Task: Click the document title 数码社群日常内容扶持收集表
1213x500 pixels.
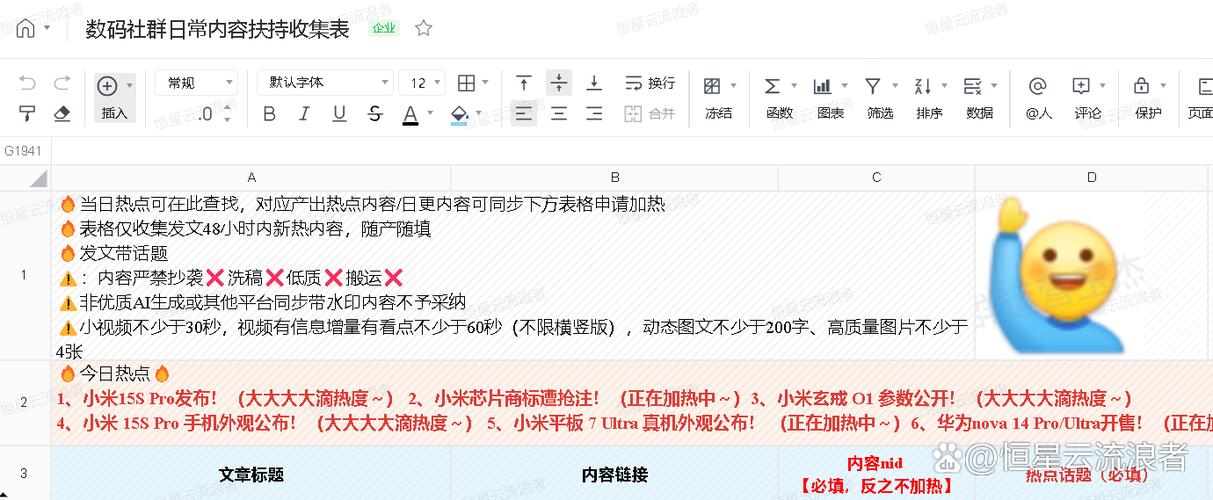Action: 217,29
